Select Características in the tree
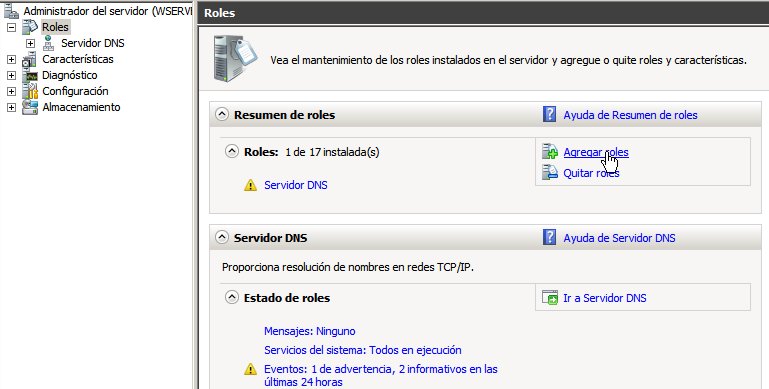This screenshot has height=389, width=769. click(77, 59)
